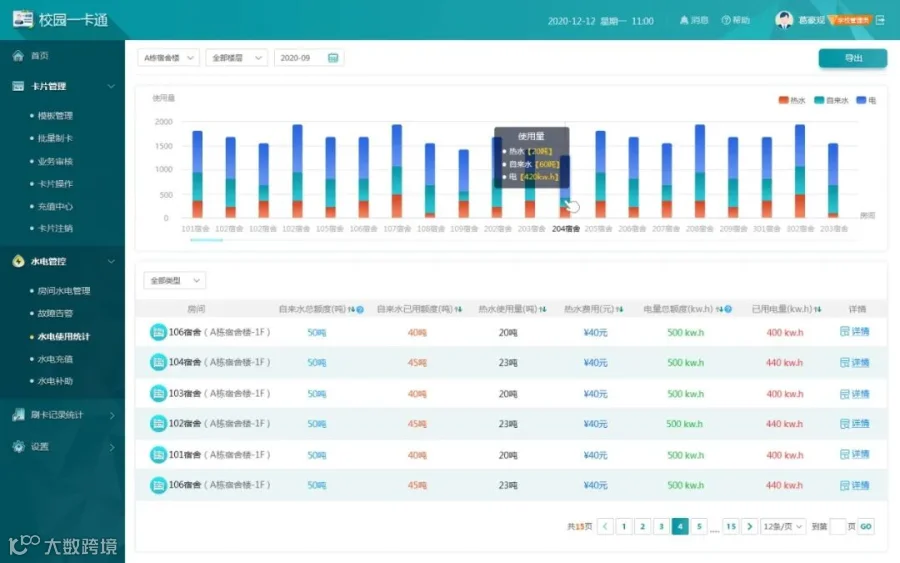Open 详情 link for 104宿舍 row
Image resolution: width=900 pixels, height=563 pixels.
coord(855,363)
